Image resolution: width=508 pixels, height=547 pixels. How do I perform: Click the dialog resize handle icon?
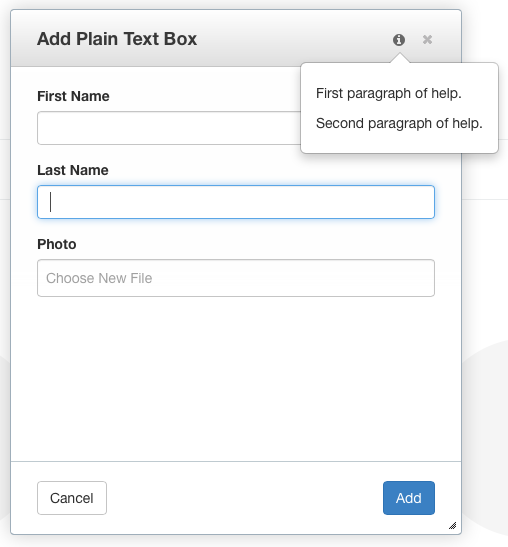click(453, 525)
